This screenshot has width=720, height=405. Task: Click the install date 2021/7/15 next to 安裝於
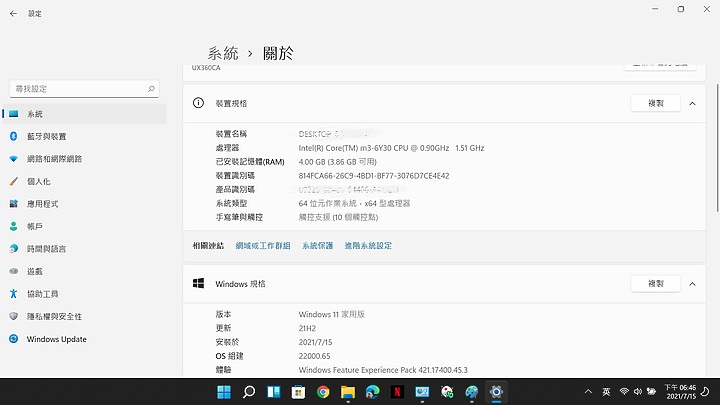pos(315,342)
